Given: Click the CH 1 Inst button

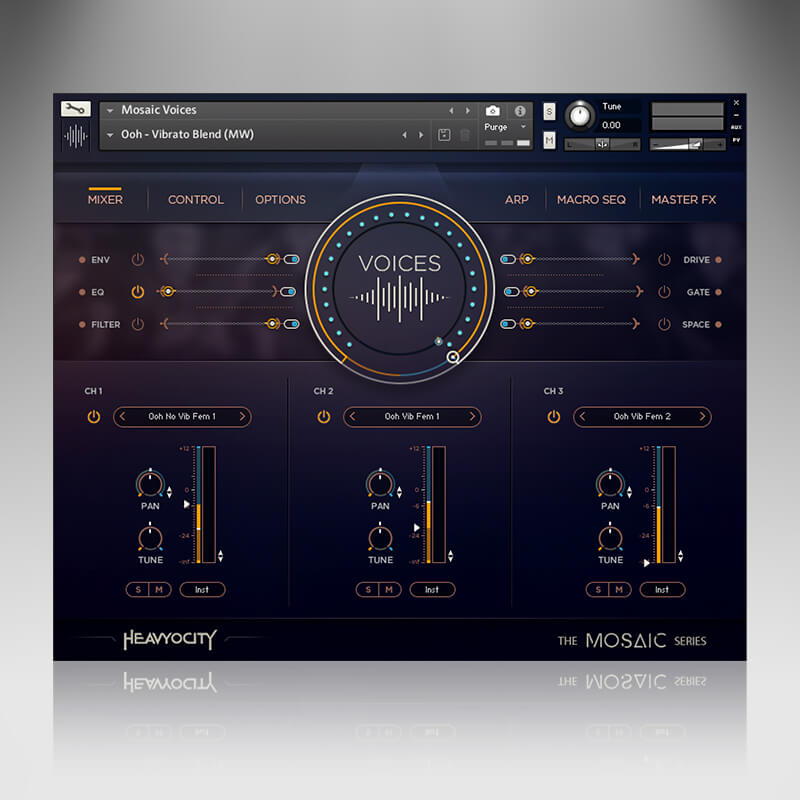Looking at the screenshot, I should pos(202,590).
